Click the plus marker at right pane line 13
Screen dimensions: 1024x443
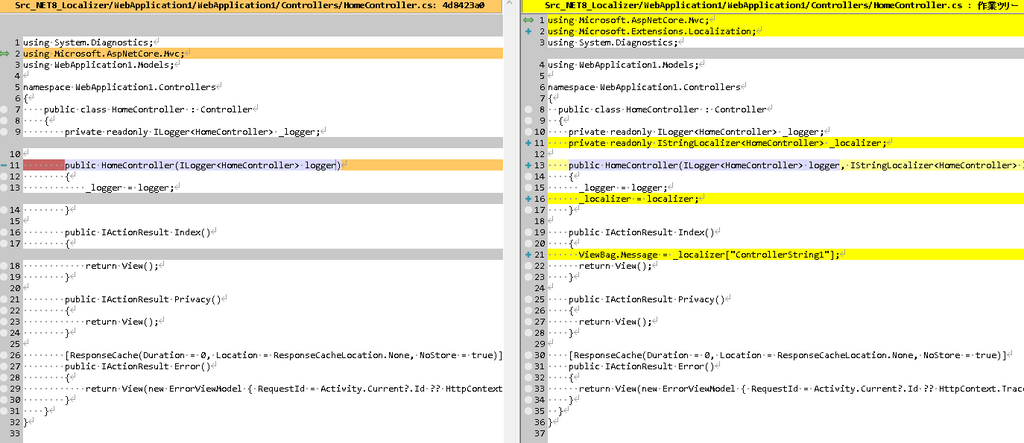point(528,165)
